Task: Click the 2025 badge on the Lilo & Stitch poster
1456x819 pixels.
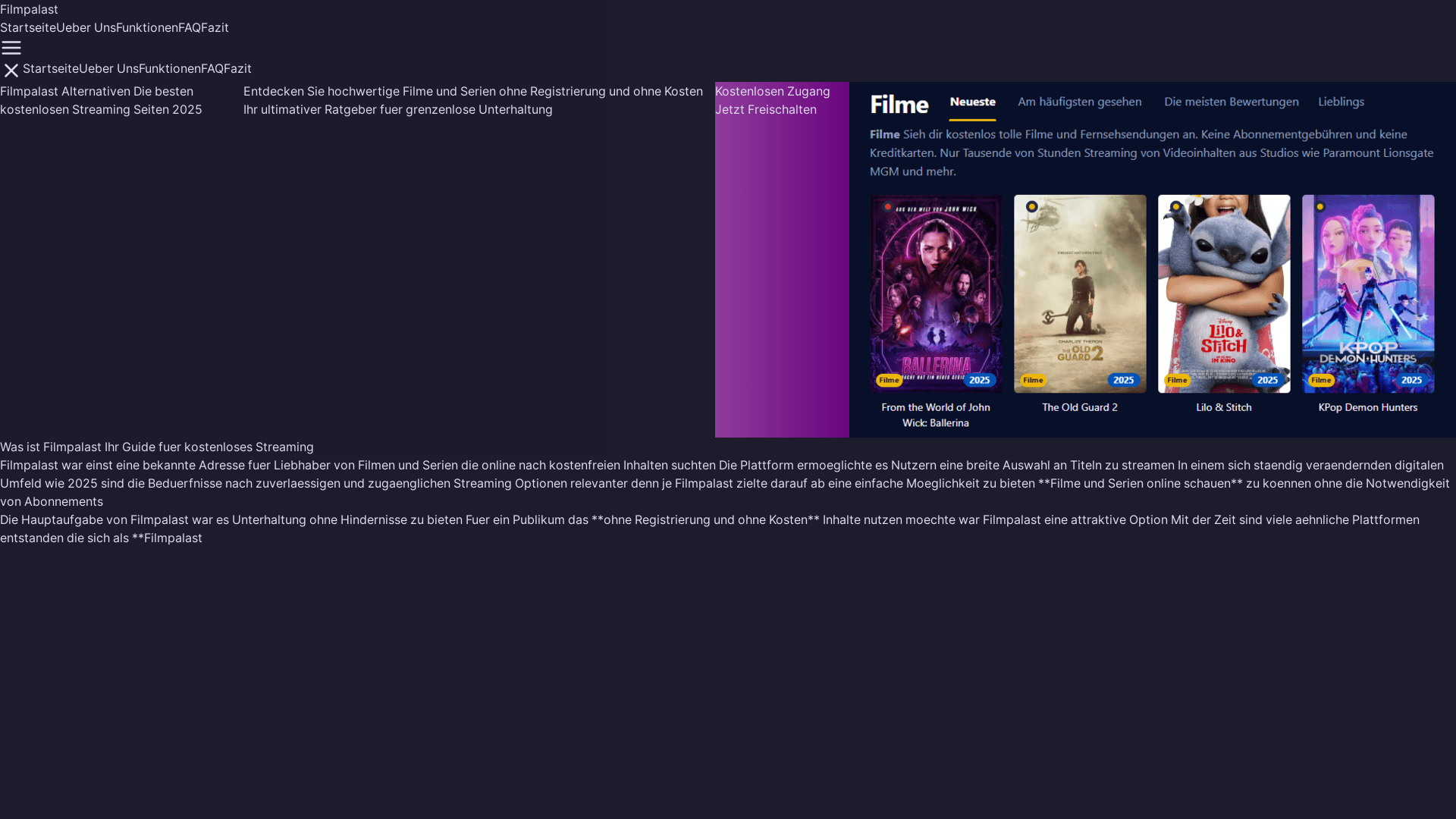Action: tap(1267, 380)
